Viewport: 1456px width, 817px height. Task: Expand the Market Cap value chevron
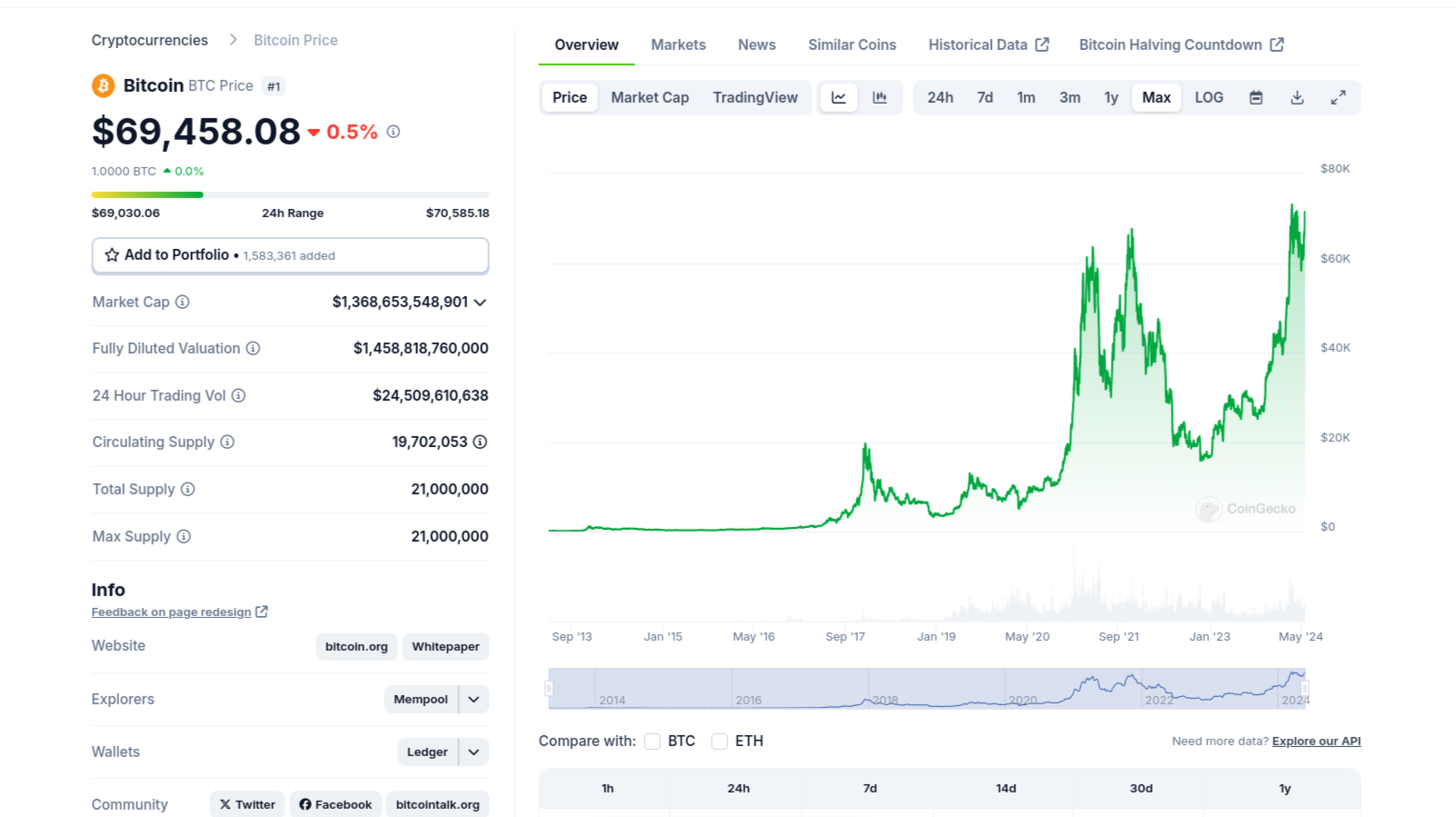(x=480, y=303)
